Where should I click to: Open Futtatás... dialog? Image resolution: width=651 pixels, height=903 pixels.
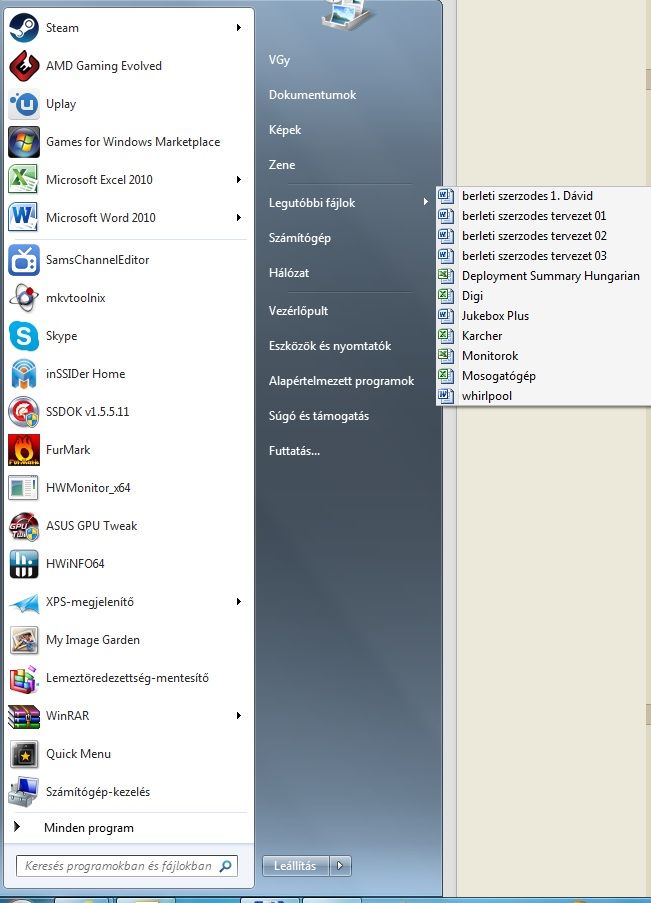point(294,451)
